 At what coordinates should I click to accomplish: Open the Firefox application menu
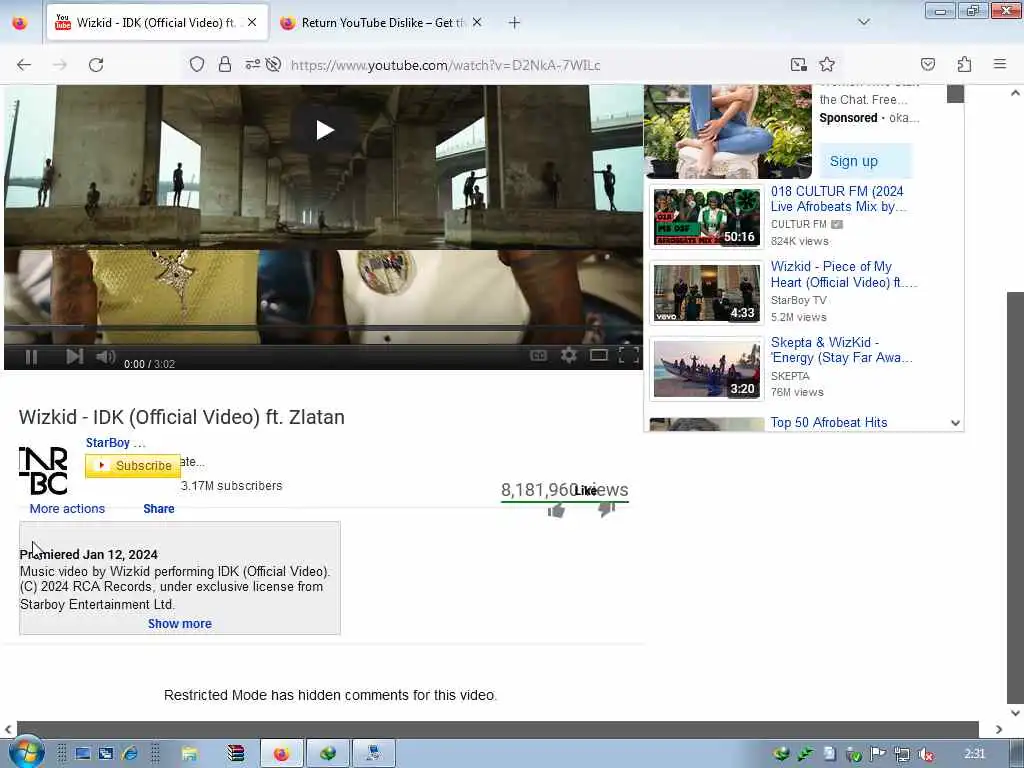(x=1000, y=64)
